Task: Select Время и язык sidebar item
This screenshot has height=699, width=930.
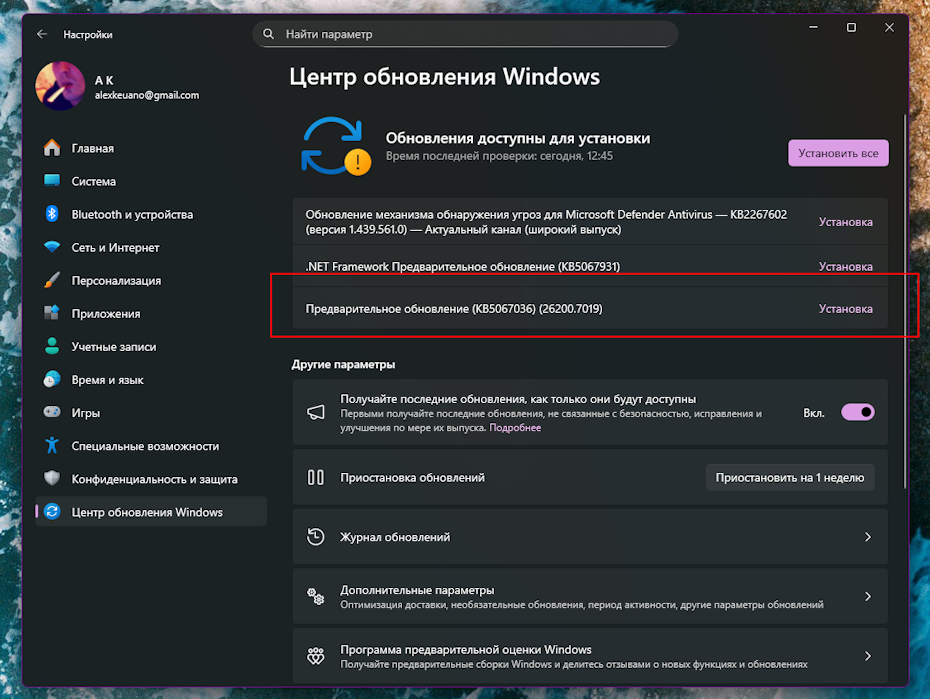Action: [107, 380]
